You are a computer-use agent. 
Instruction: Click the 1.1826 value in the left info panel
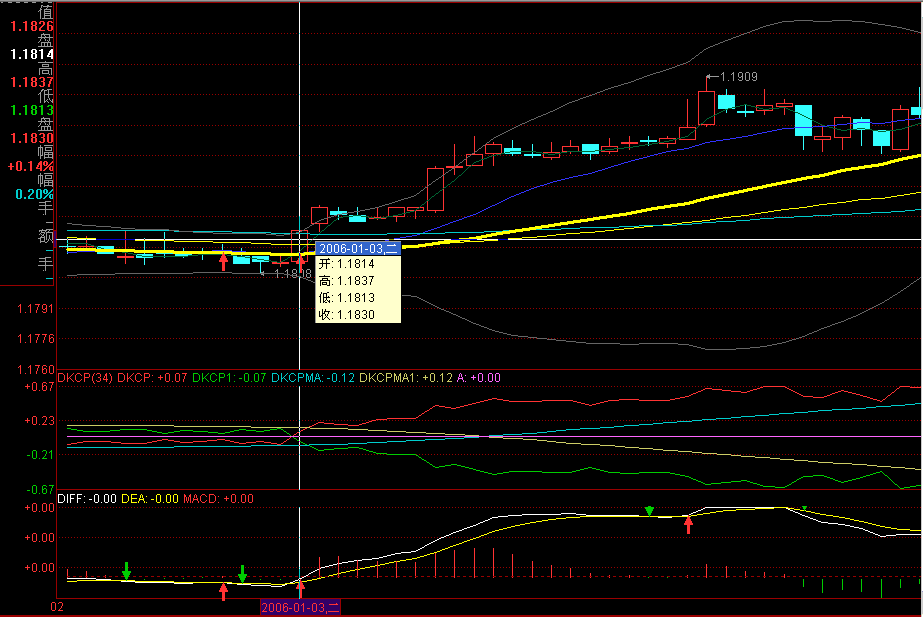click(32, 26)
